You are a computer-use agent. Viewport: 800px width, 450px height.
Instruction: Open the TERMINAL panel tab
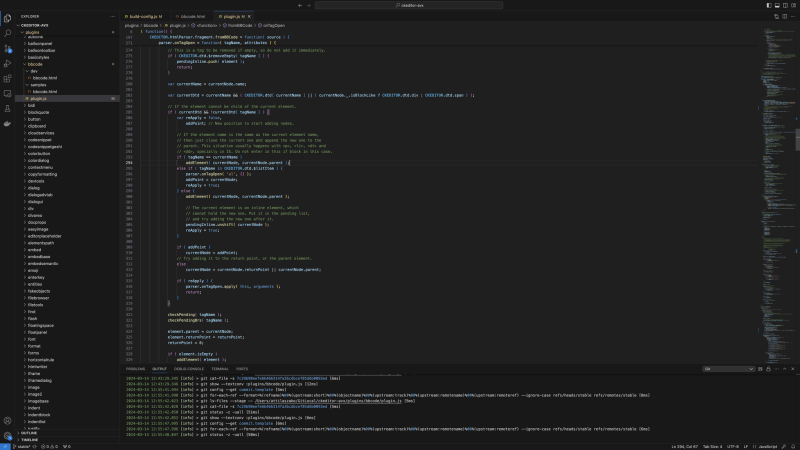point(220,369)
